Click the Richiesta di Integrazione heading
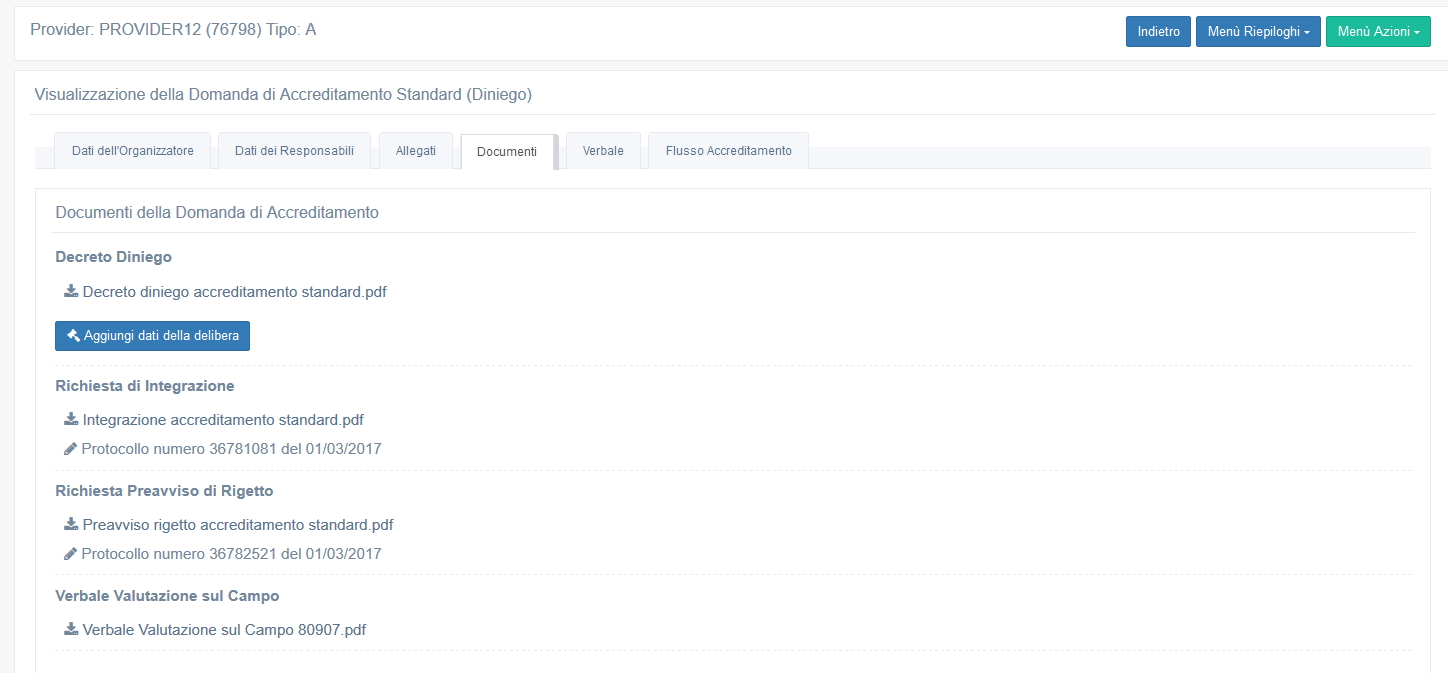Screen dimensions: 1448x673 145,386
